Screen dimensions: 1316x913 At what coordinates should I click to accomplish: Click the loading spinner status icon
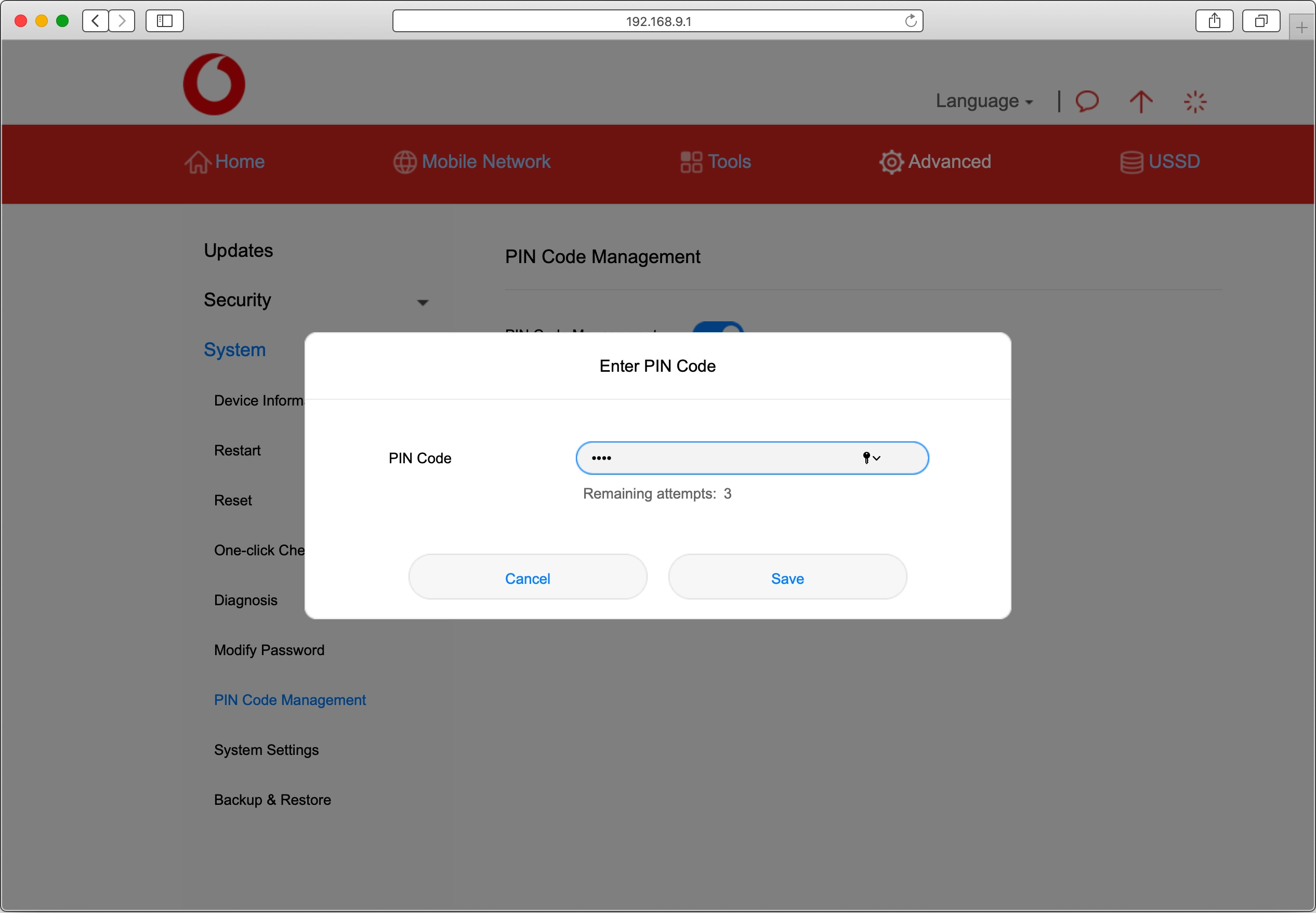point(1194,102)
